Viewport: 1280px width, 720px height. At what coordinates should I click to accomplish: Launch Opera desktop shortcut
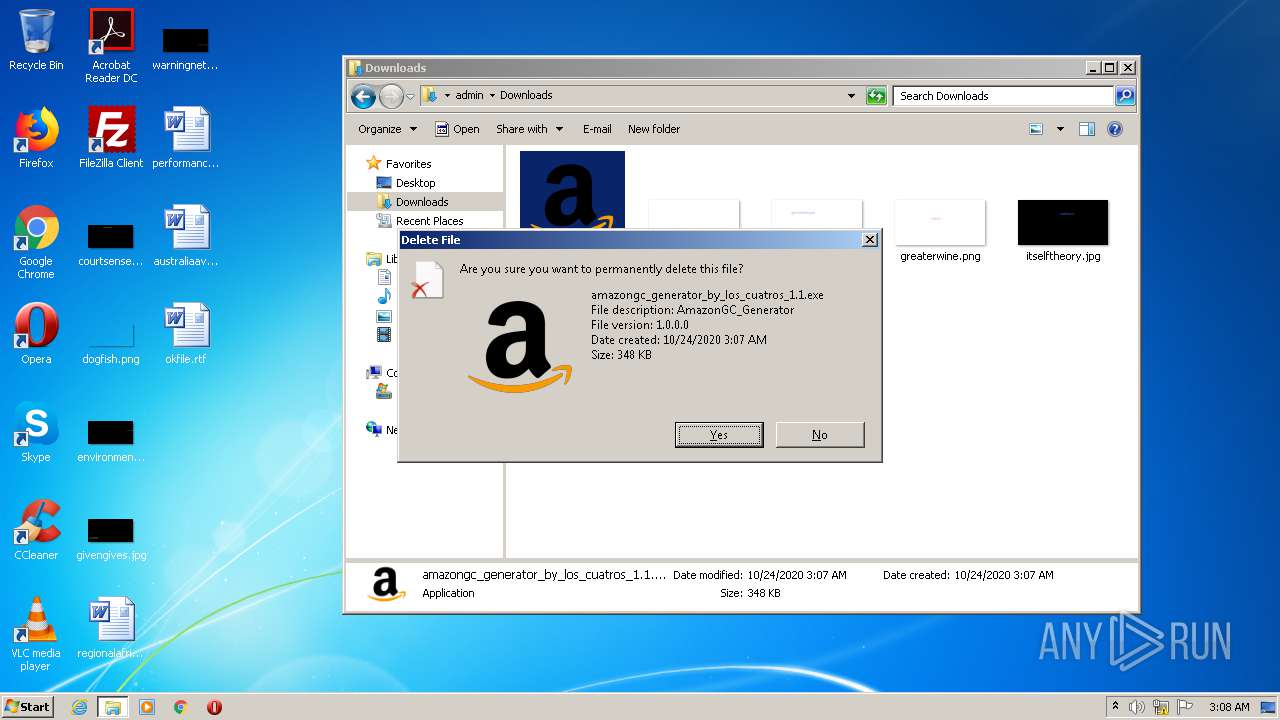point(36,334)
